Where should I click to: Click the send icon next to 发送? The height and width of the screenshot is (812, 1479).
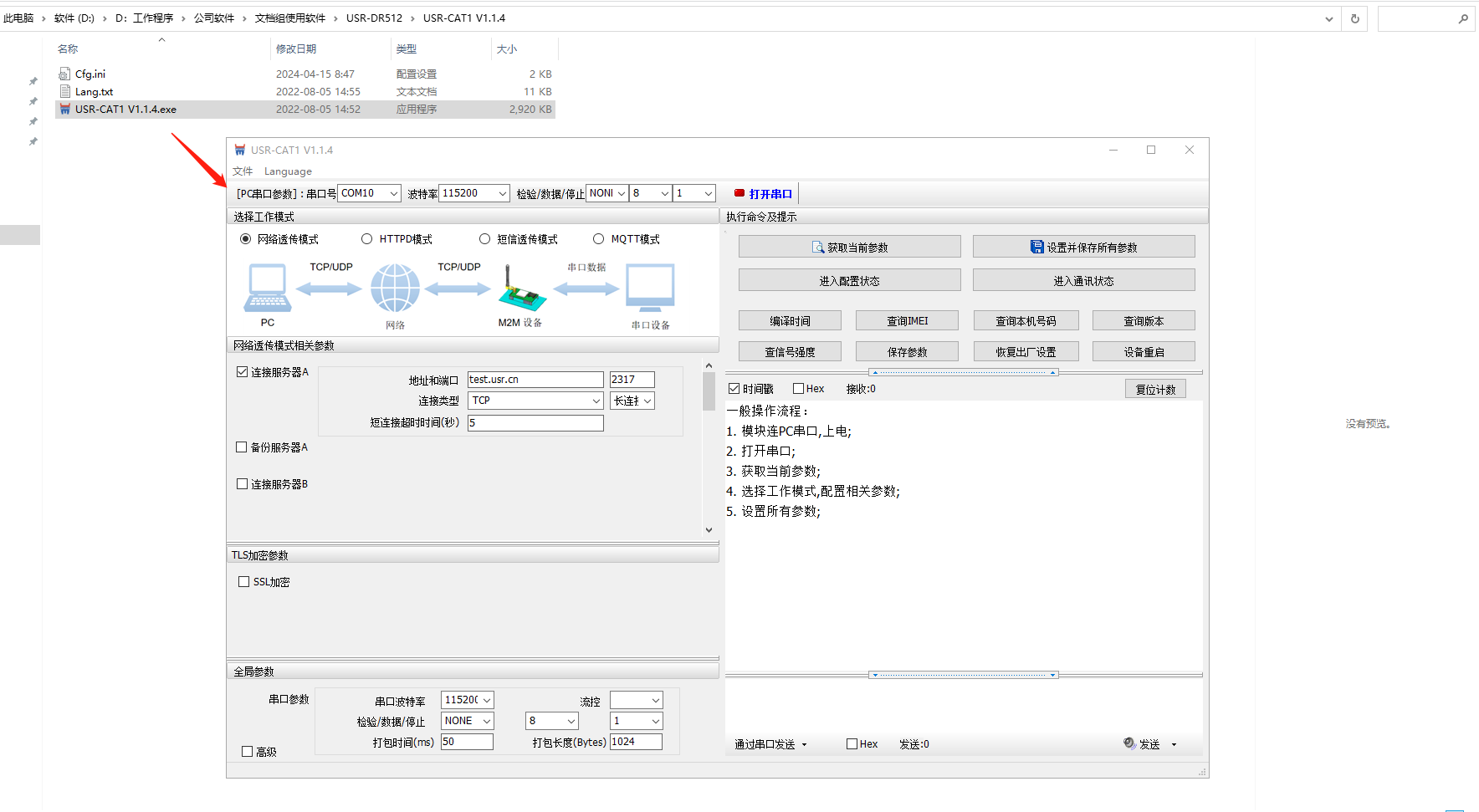click(x=1129, y=743)
